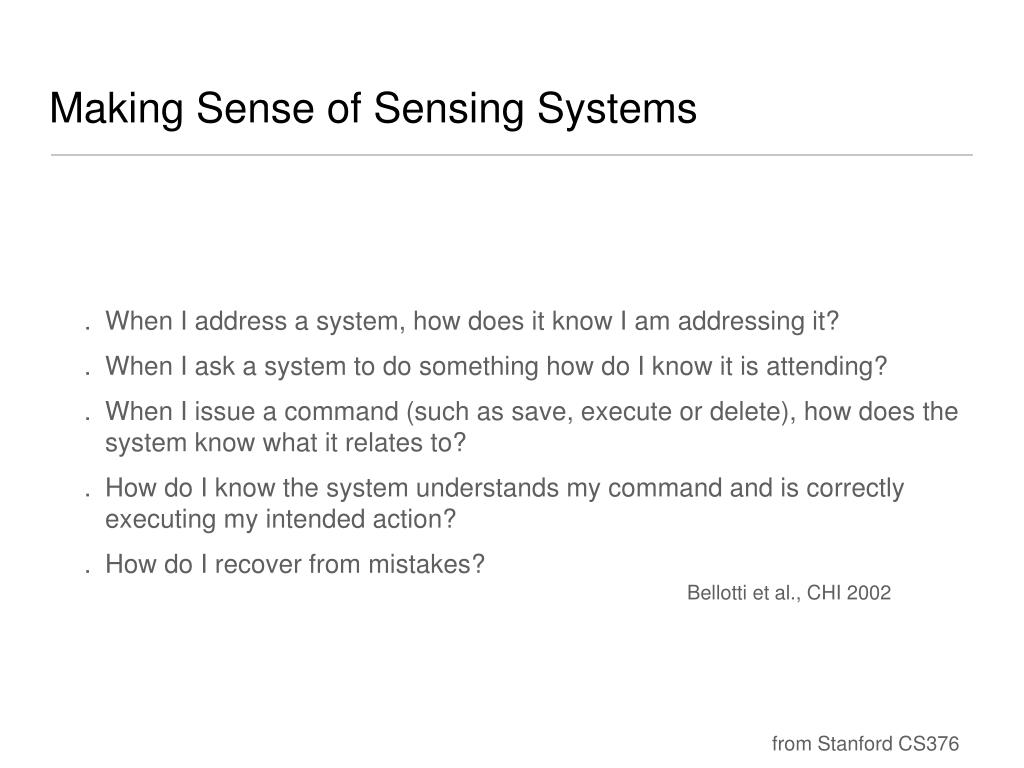Click the bullet asking 'how do I know it is attending?'
Screen dimensions: 1024x768
tap(496, 366)
